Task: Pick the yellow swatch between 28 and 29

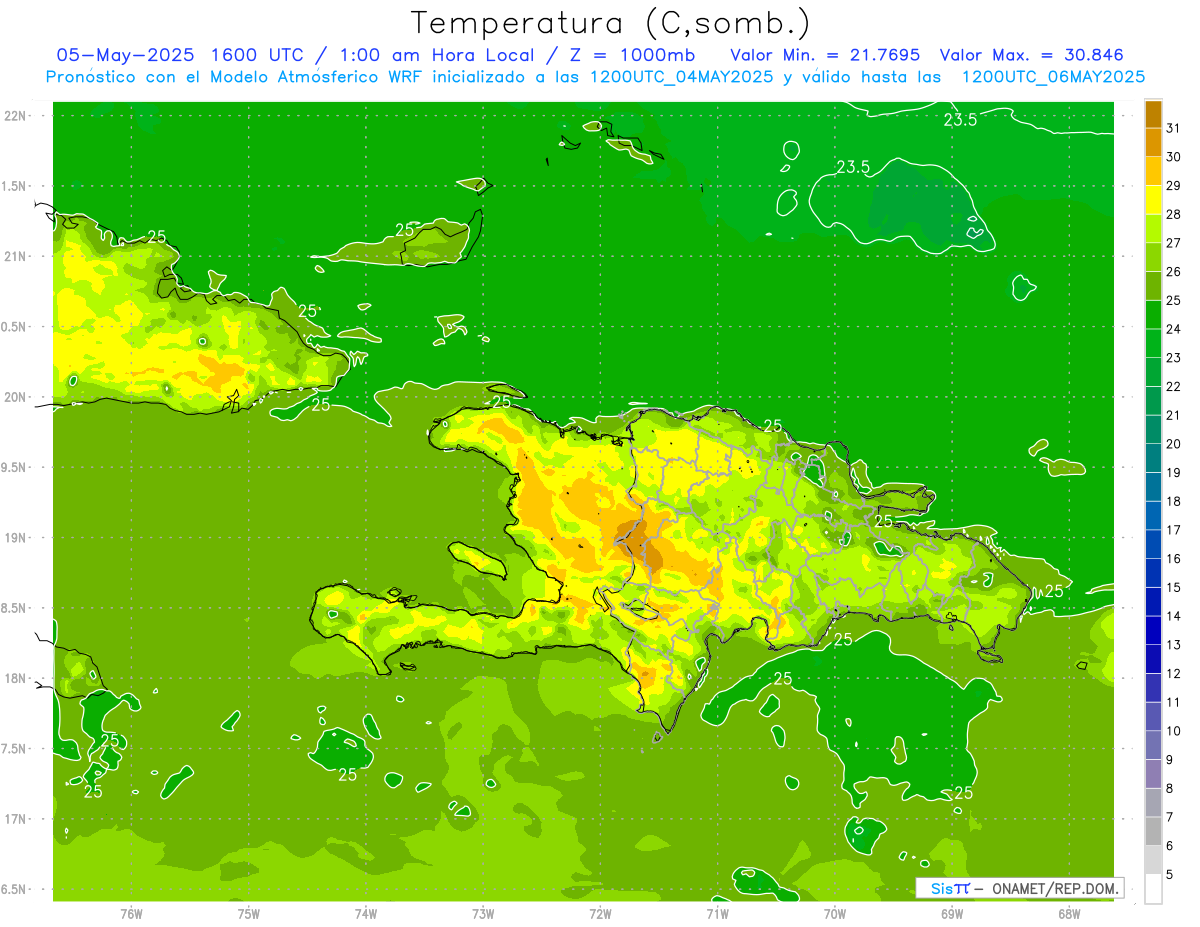Action: coord(1153,200)
